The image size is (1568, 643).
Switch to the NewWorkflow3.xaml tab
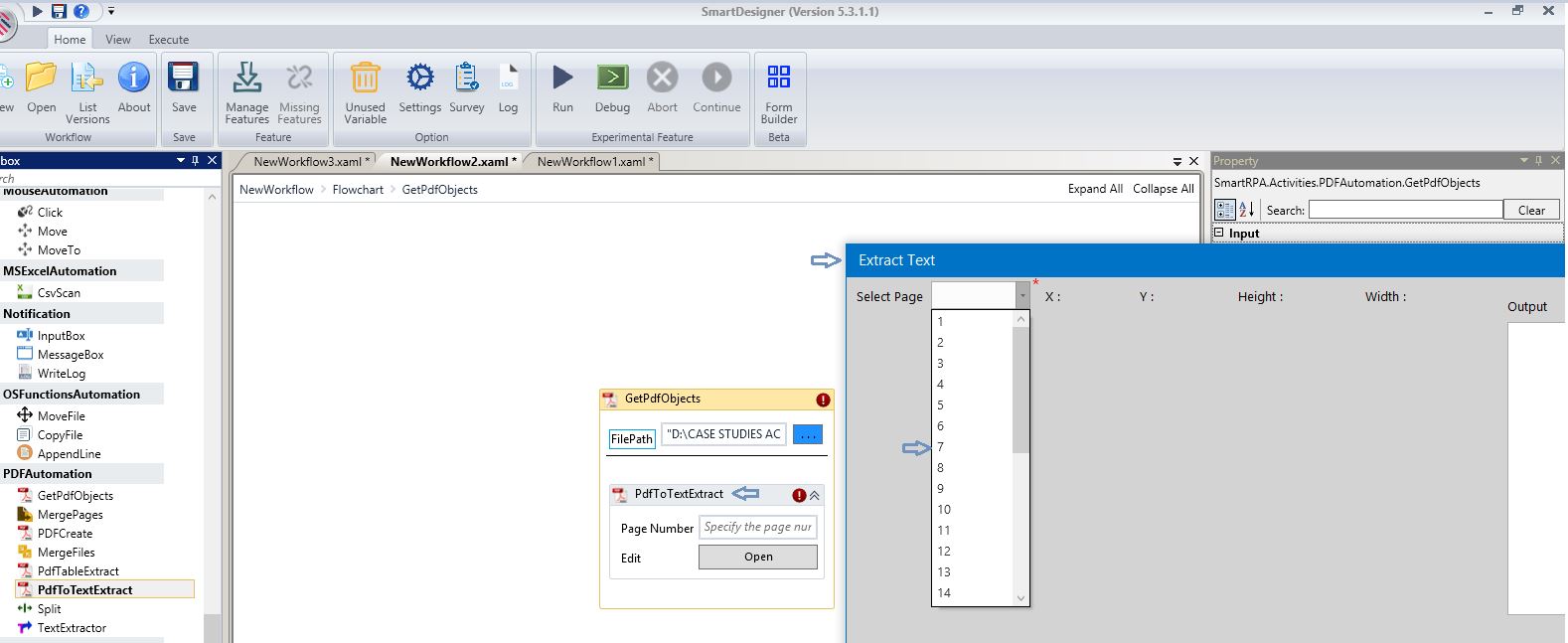[x=307, y=161]
